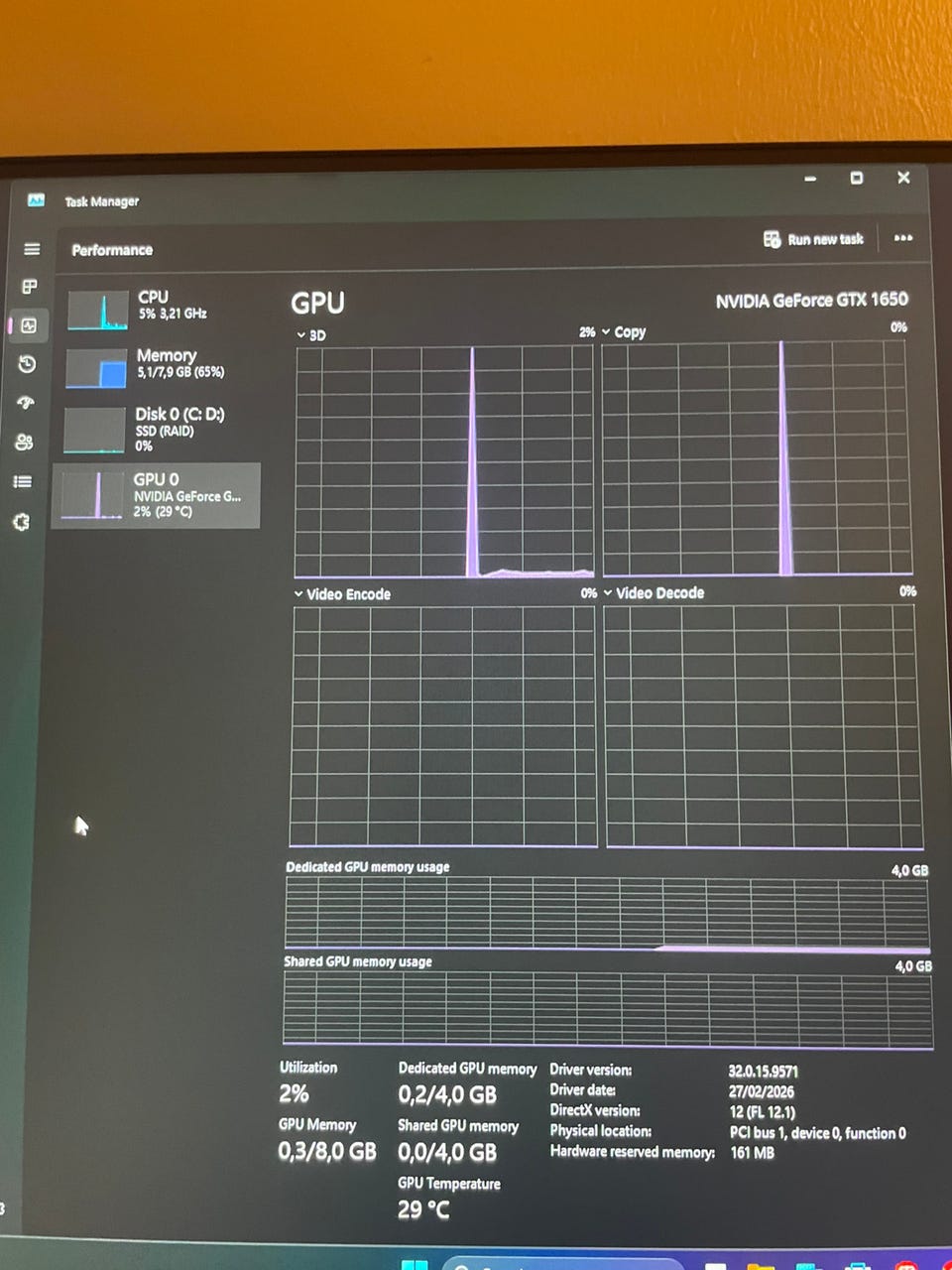Open the App history page icon

pyautogui.click(x=27, y=364)
